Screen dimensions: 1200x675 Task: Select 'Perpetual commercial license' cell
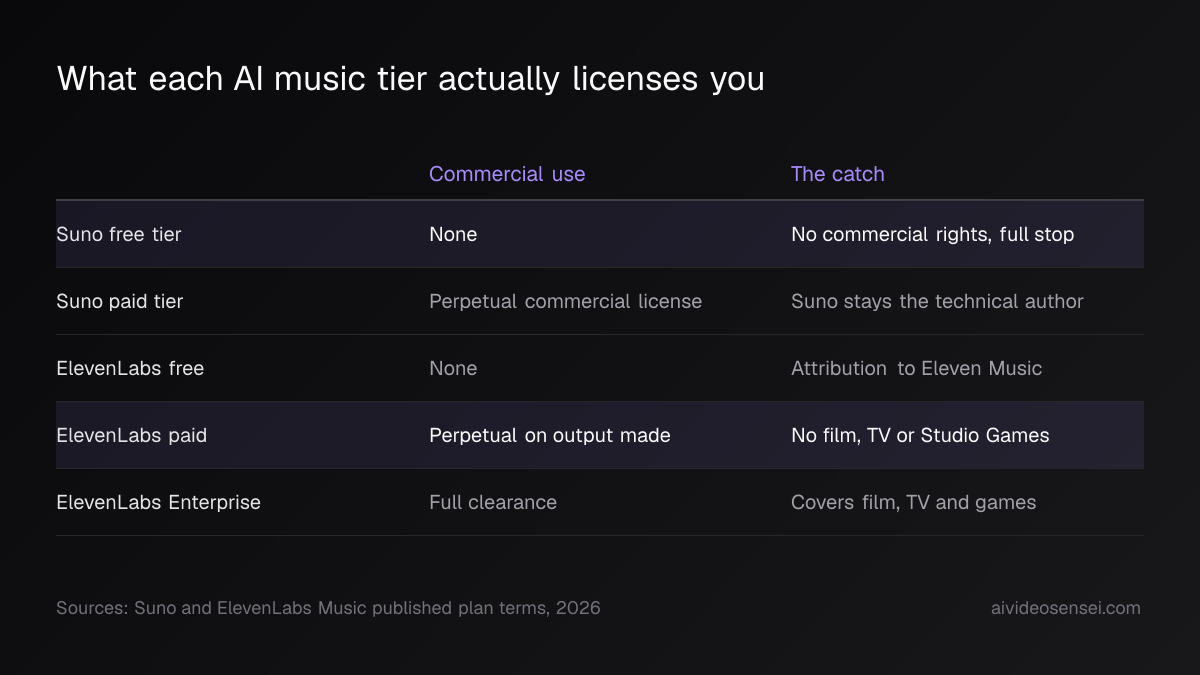566,301
